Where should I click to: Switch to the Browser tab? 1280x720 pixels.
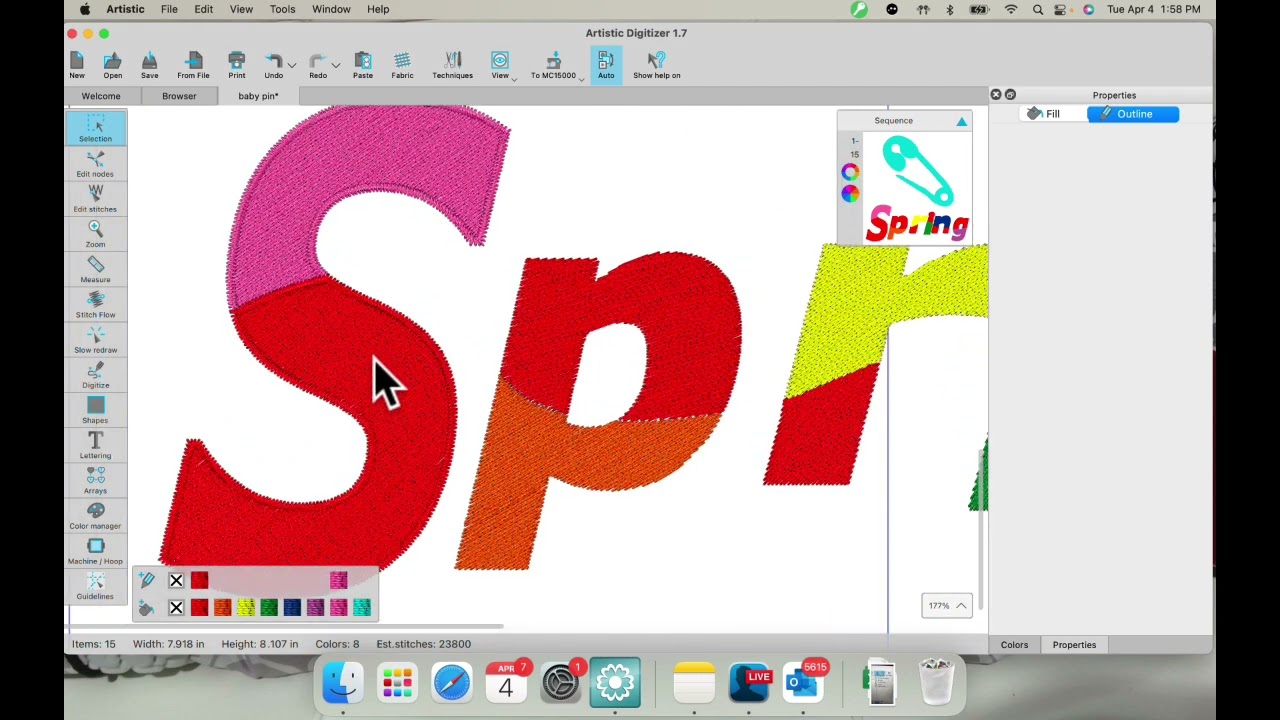[179, 96]
